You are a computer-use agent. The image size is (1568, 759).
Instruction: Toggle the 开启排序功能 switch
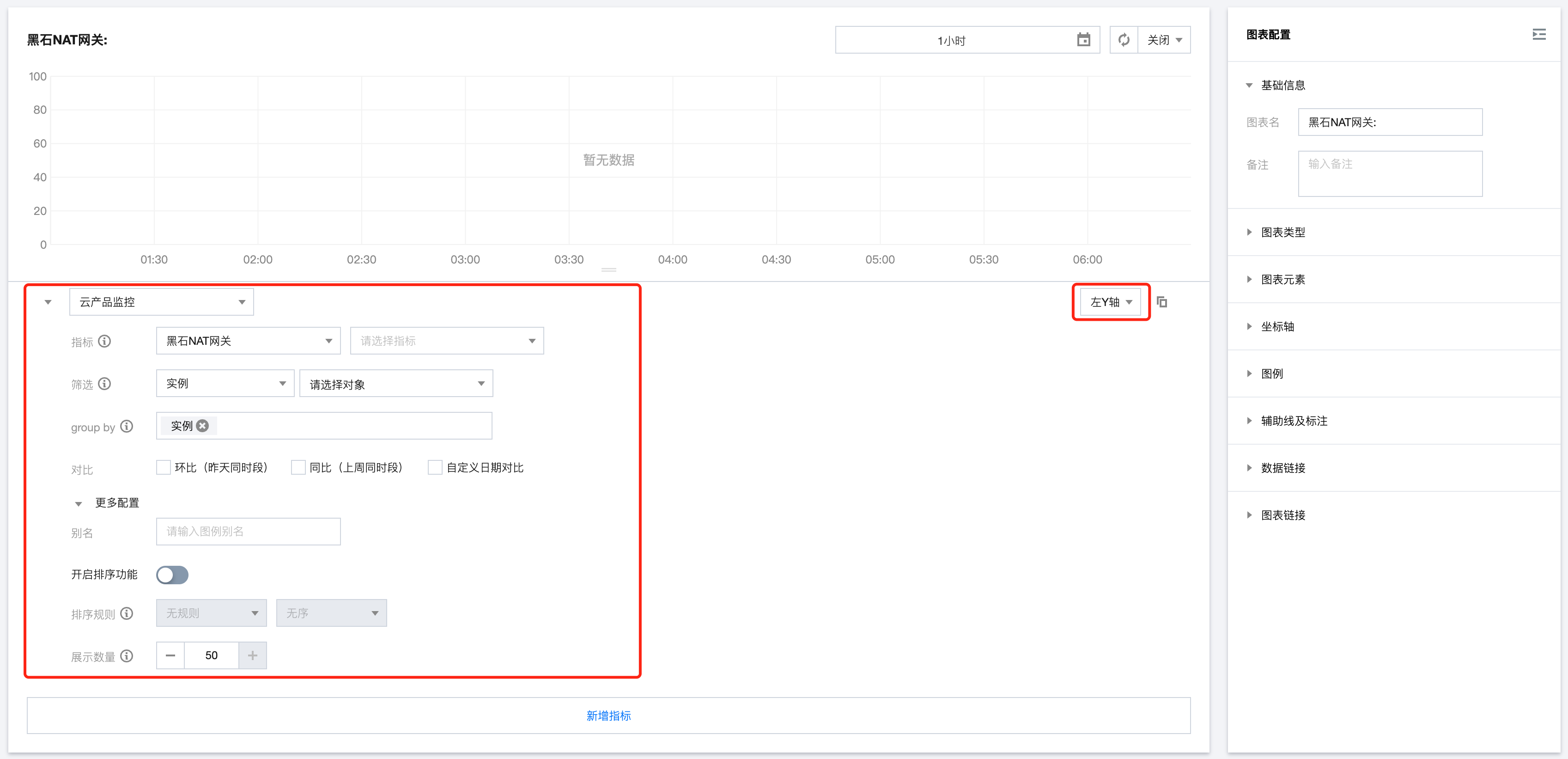[x=172, y=575]
